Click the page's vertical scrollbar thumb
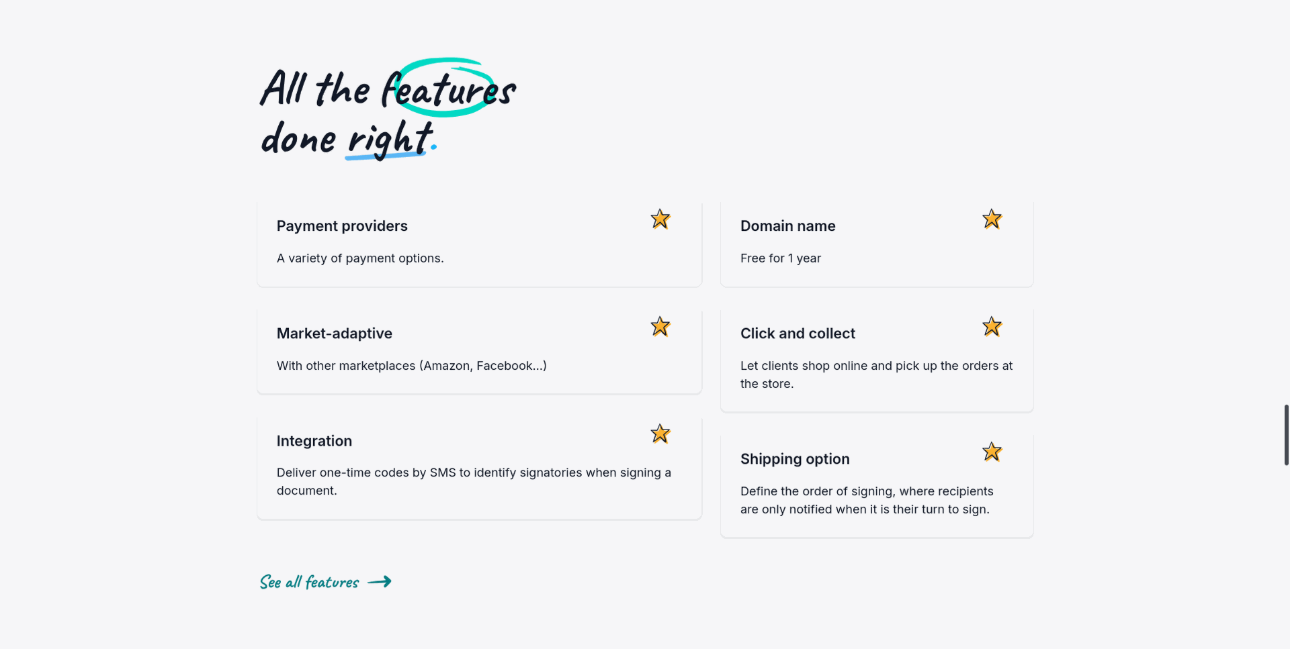 pos(1286,435)
